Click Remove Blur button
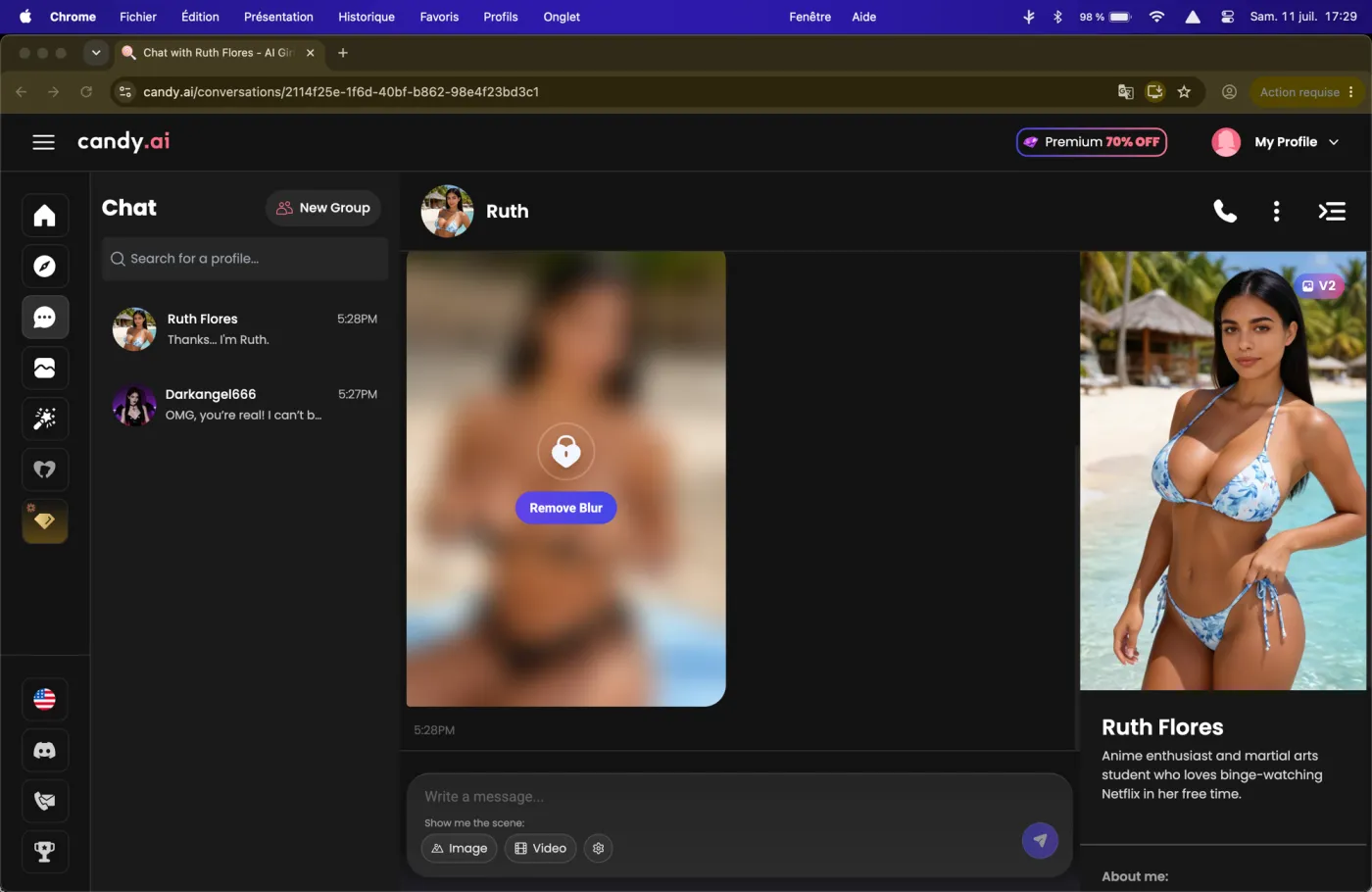 (565, 508)
